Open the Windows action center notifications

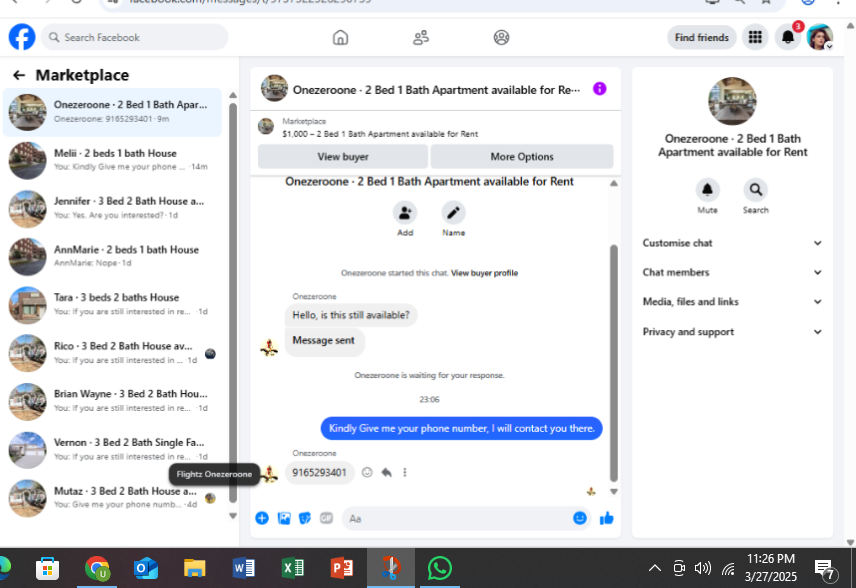pyautogui.click(x=825, y=569)
